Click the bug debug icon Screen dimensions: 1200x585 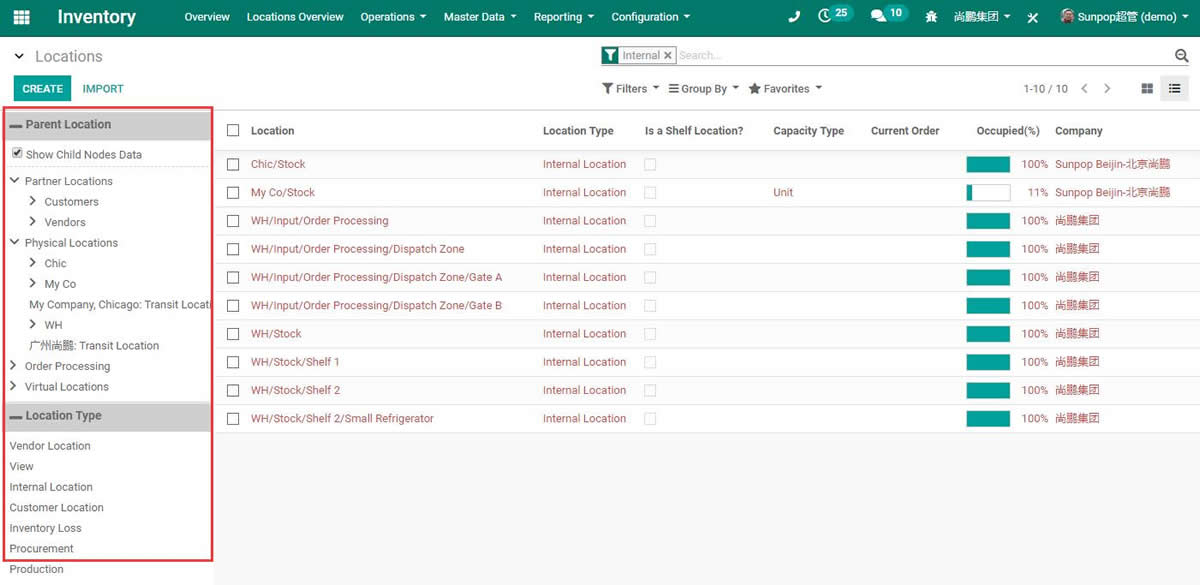click(x=931, y=17)
